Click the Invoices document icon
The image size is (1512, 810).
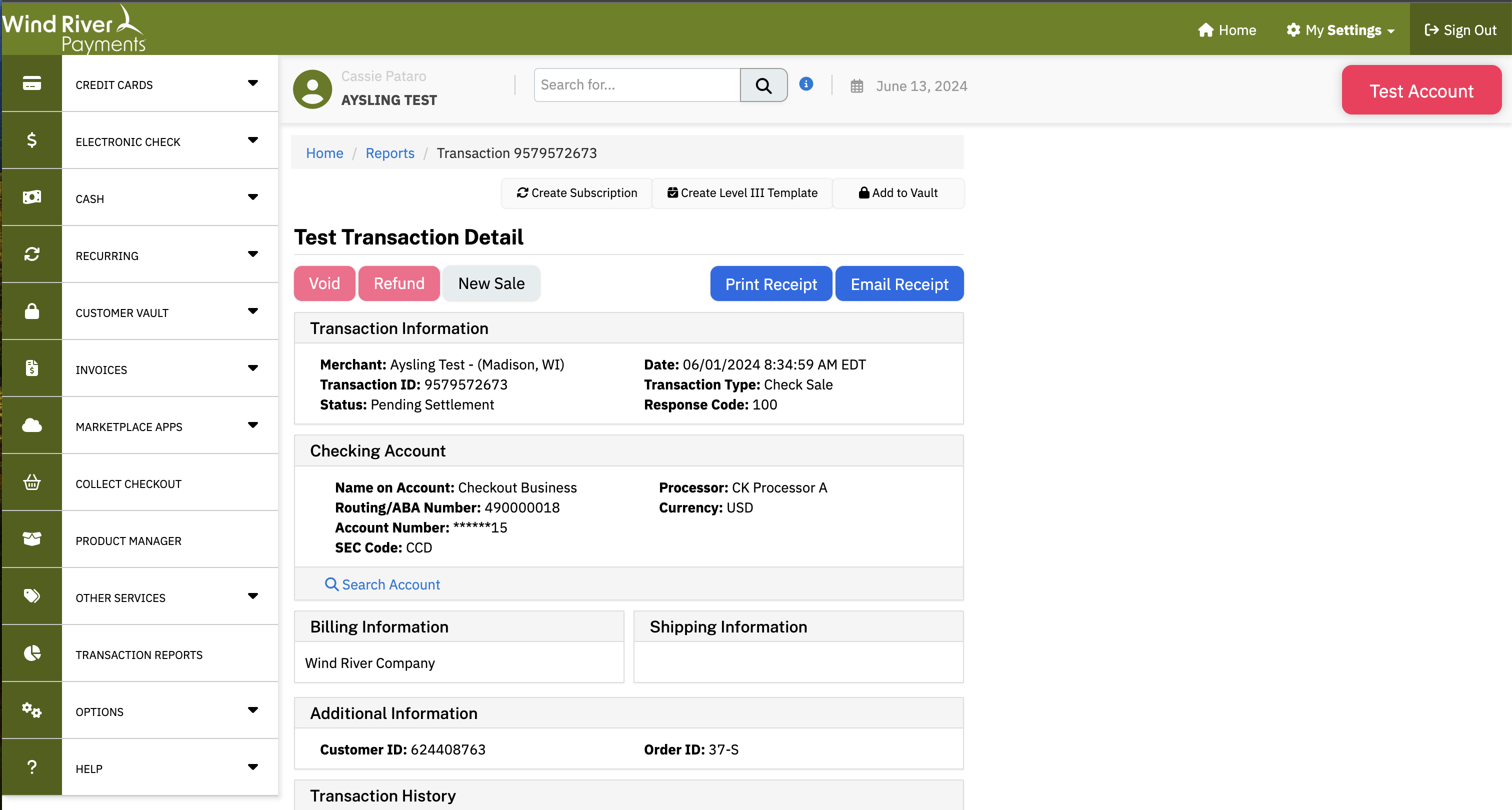[31, 368]
